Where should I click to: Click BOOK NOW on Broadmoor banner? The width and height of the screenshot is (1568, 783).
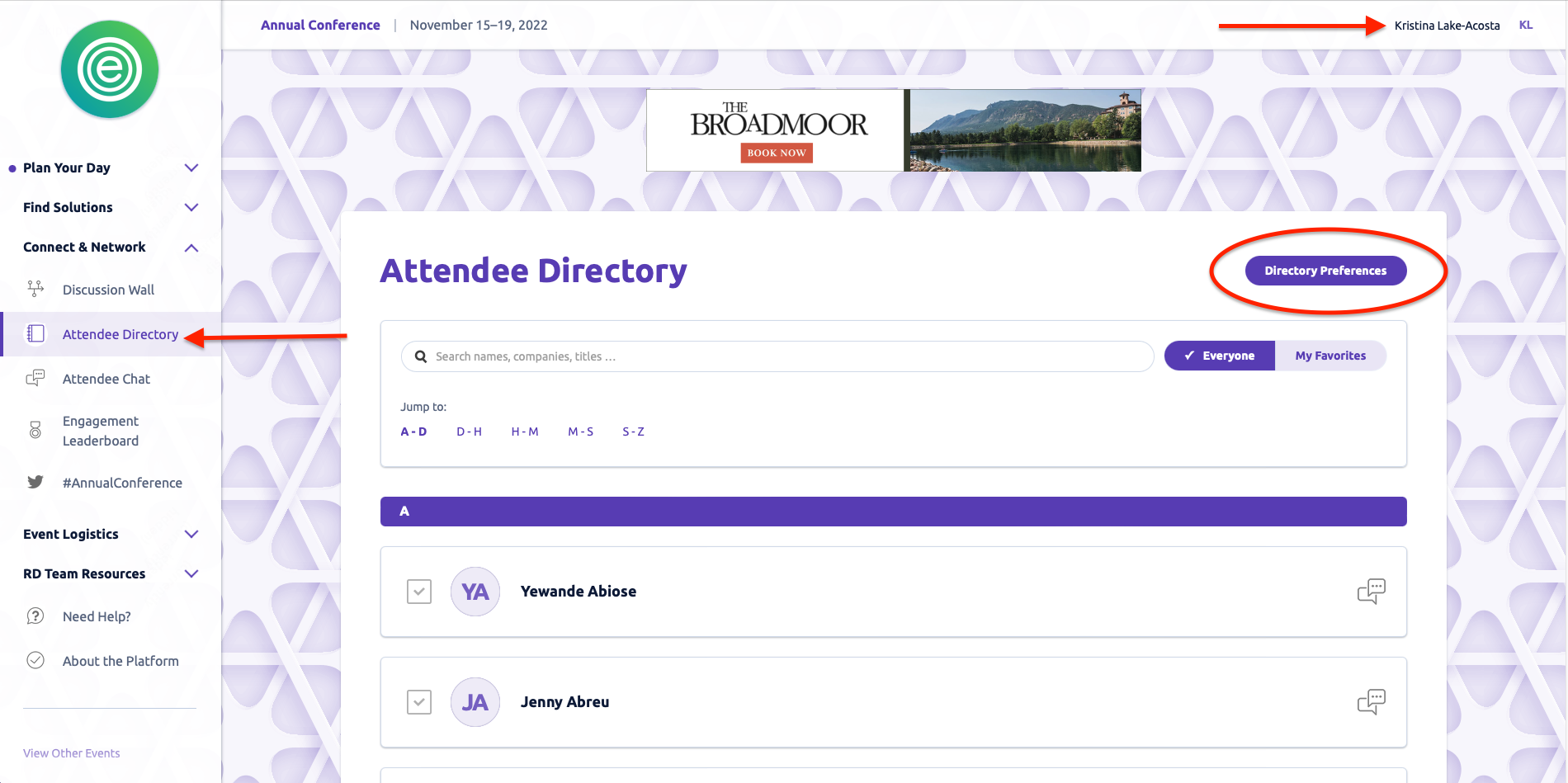click(x=777, y=153)
